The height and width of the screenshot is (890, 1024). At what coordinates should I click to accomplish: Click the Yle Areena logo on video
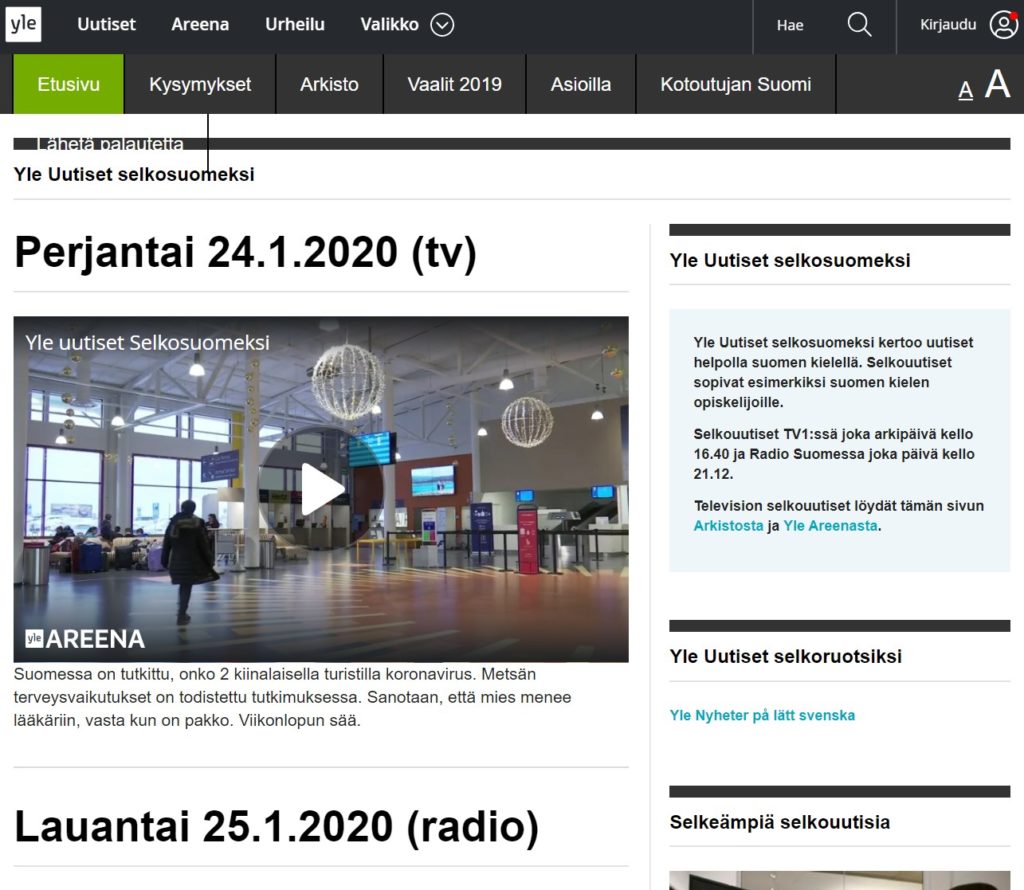(85, 639)
